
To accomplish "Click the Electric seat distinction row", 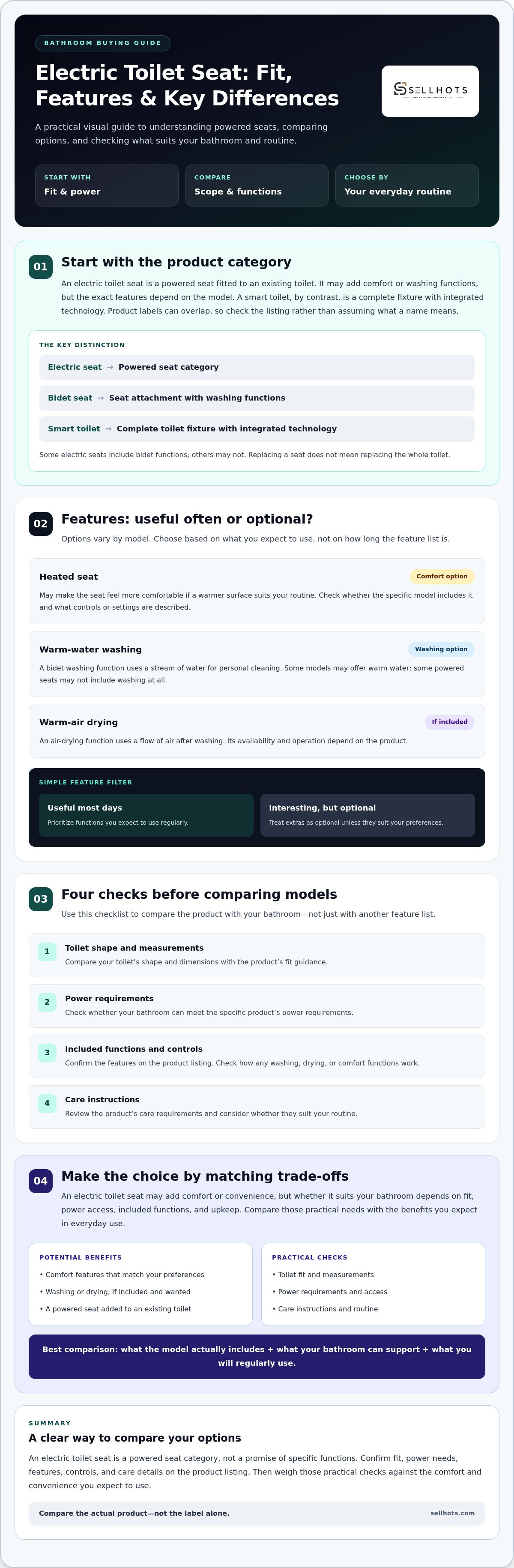I will coord(257,367).
